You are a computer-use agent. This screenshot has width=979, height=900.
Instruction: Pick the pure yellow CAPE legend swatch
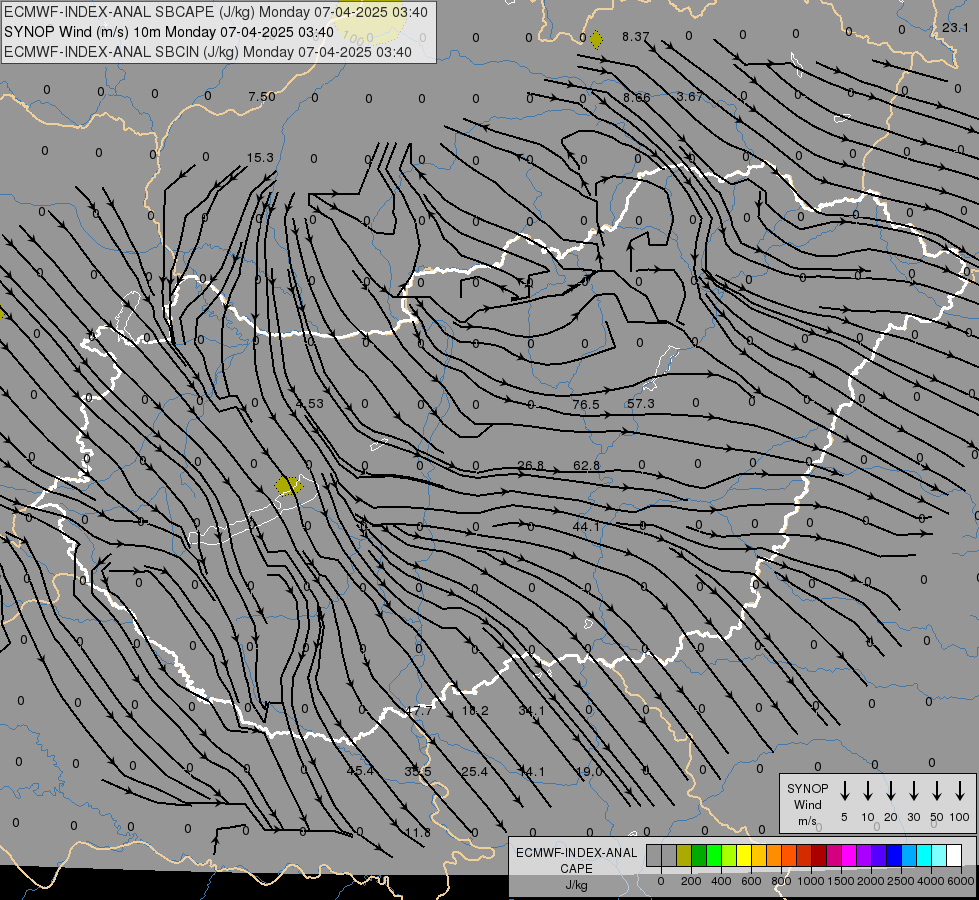[744, 855]
